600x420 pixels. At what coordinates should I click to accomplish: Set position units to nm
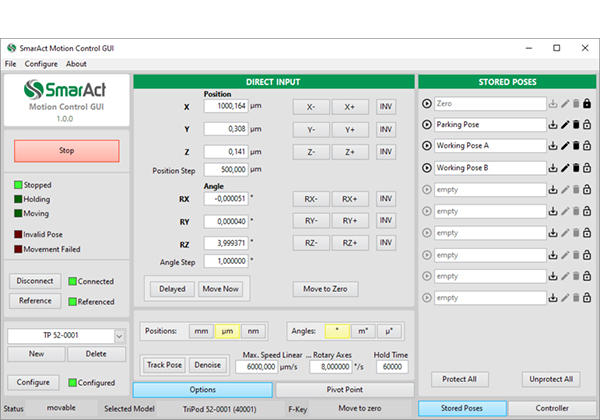[x=253, y=331]
